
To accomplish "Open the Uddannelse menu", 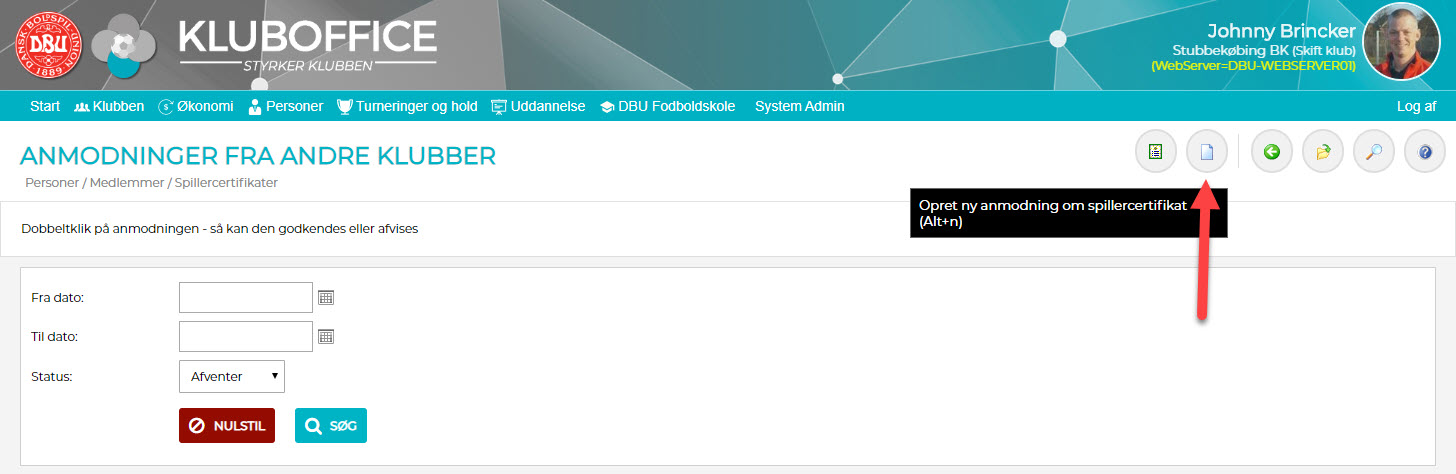I will (538, 106).
